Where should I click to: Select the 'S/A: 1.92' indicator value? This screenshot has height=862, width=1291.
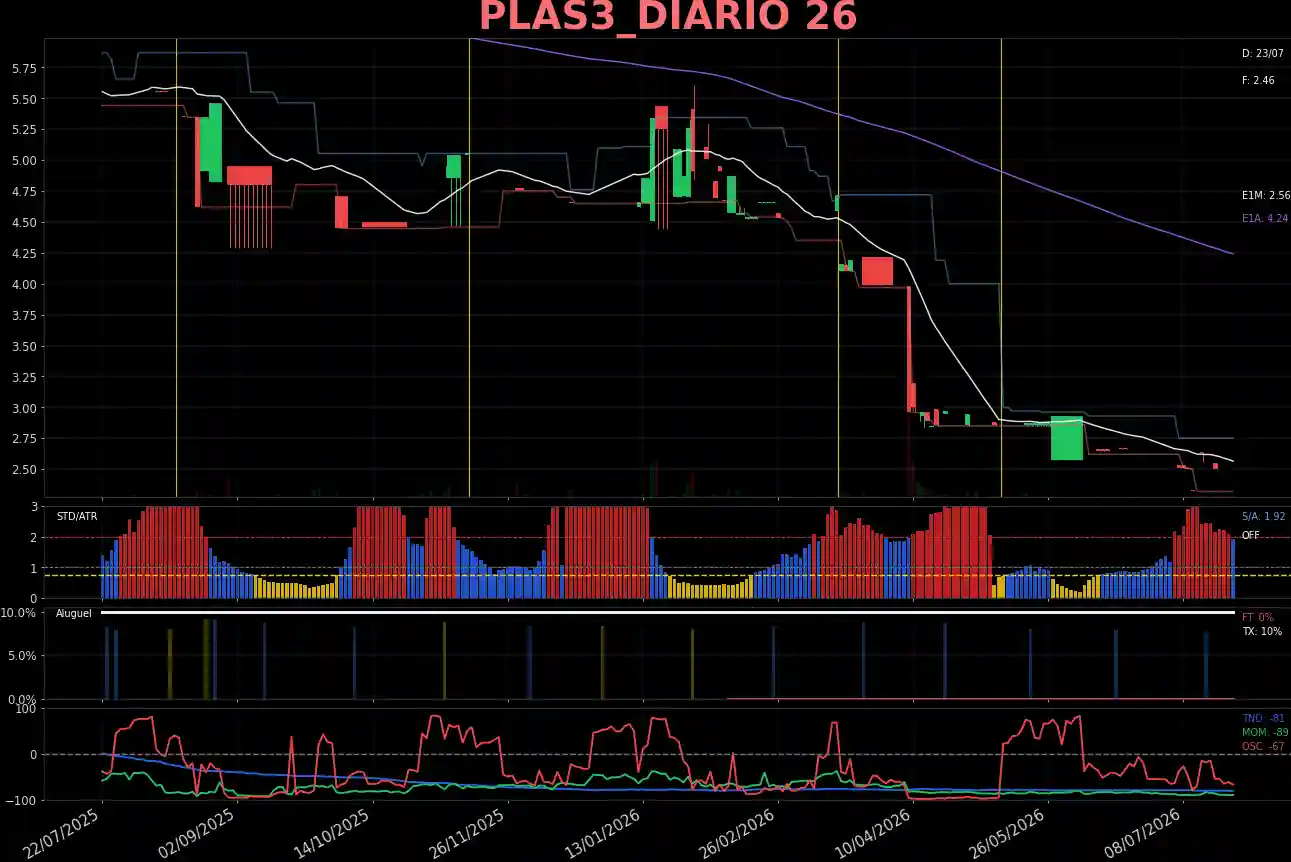(1263, 516)
